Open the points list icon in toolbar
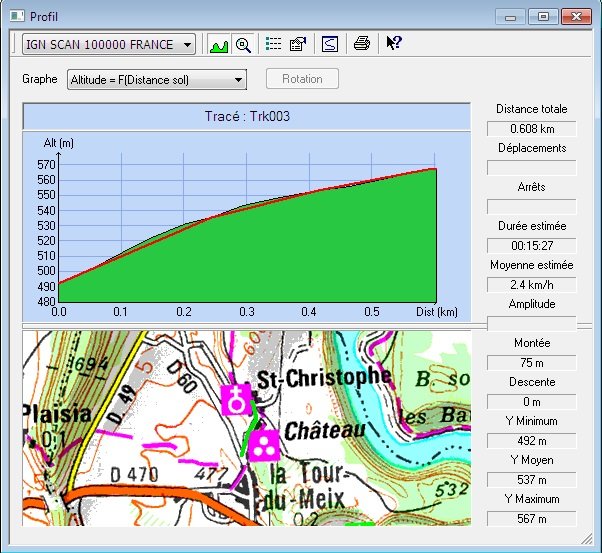This screenshot has width=602, height=553. pos(273,44)
